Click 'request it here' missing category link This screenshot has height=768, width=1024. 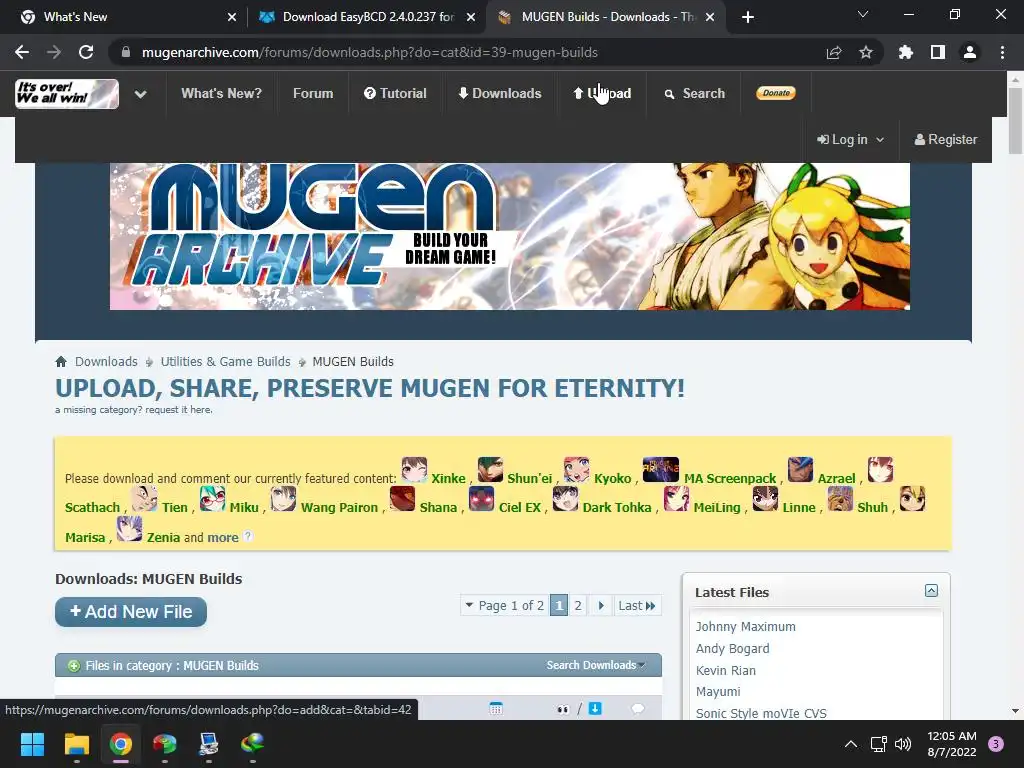click(178, 409)
